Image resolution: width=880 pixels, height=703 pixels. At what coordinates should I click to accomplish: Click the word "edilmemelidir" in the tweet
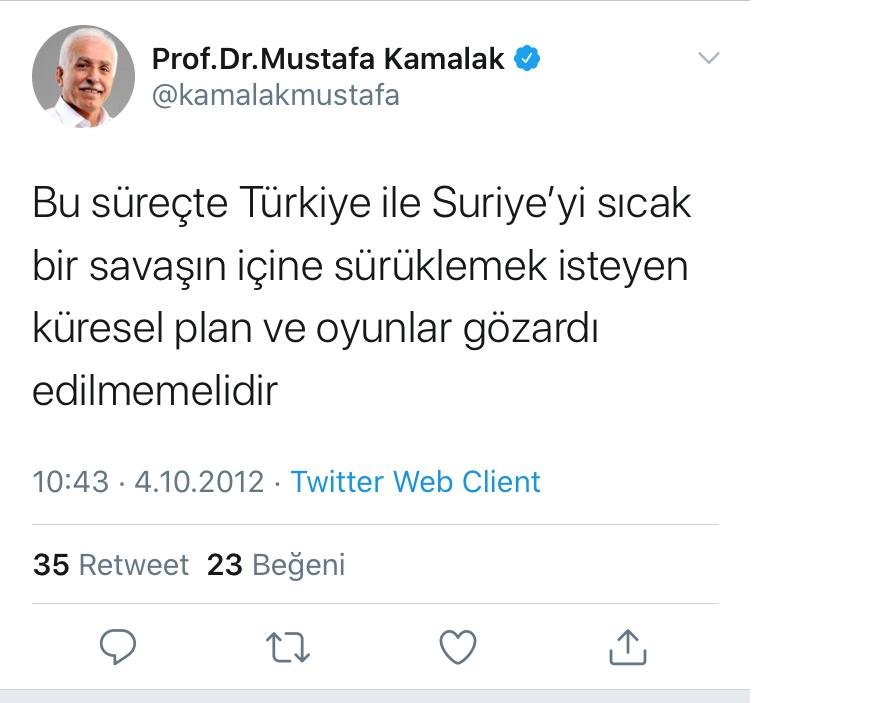(154, 391)
